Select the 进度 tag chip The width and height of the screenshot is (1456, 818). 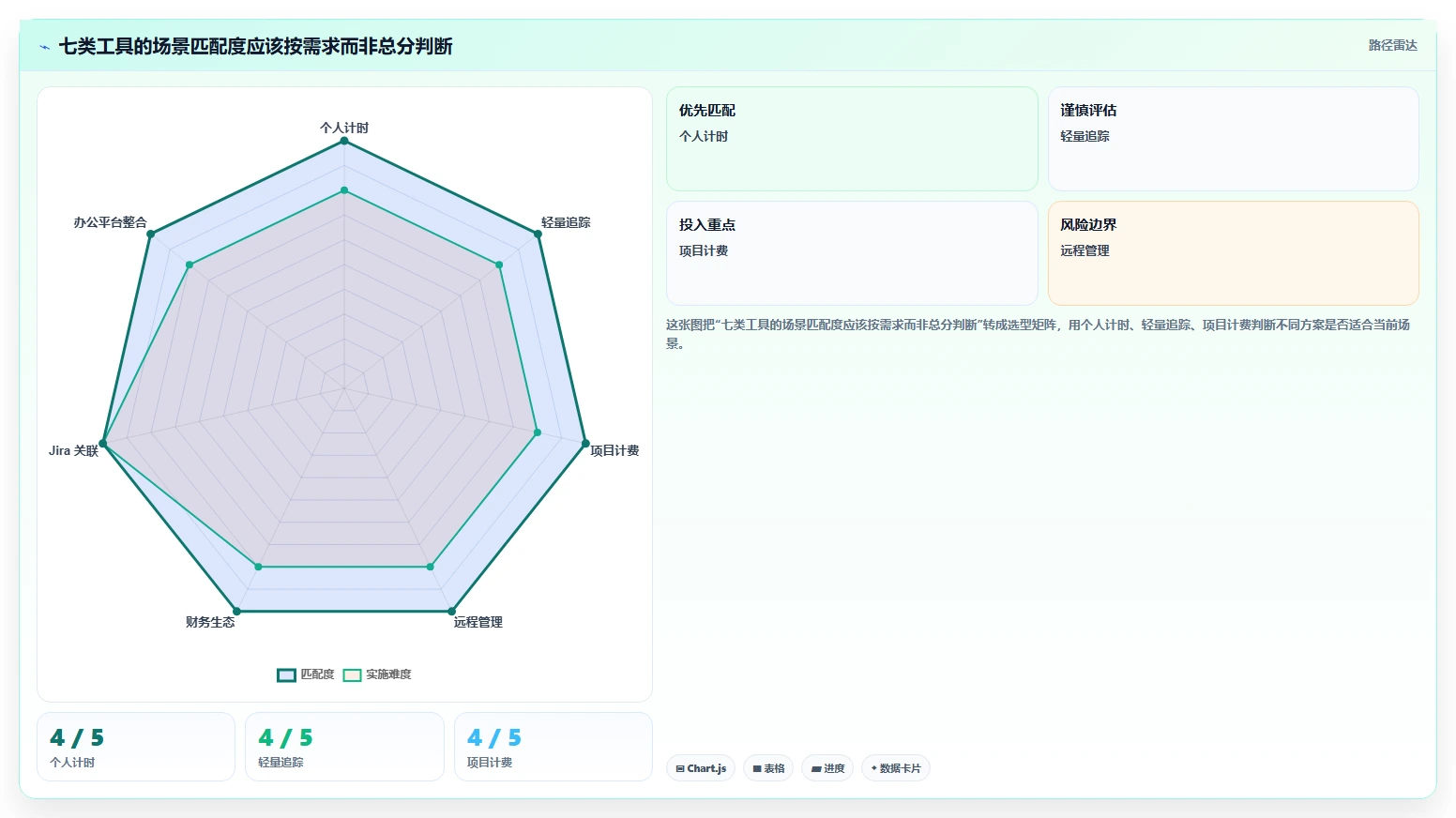click(827, 768)
